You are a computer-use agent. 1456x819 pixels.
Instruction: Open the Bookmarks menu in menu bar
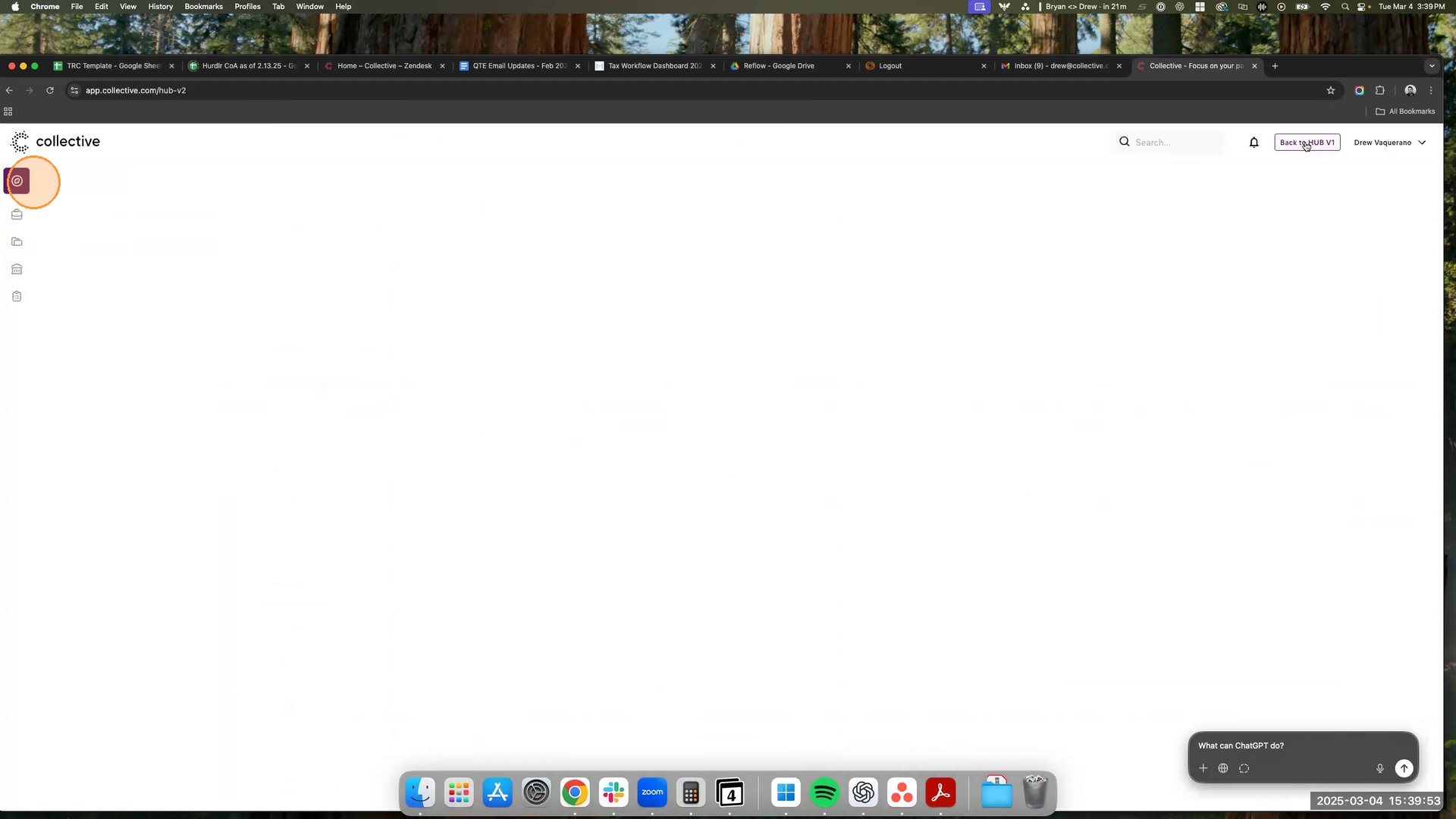coord(203,7)
